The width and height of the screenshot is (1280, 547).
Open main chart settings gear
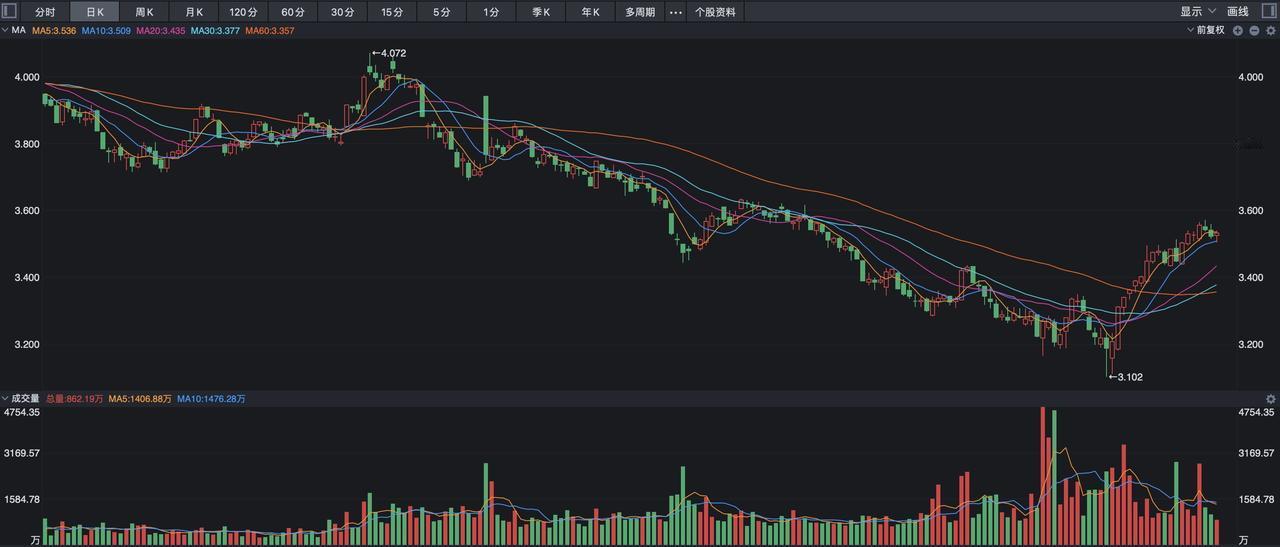point(1270,31)
